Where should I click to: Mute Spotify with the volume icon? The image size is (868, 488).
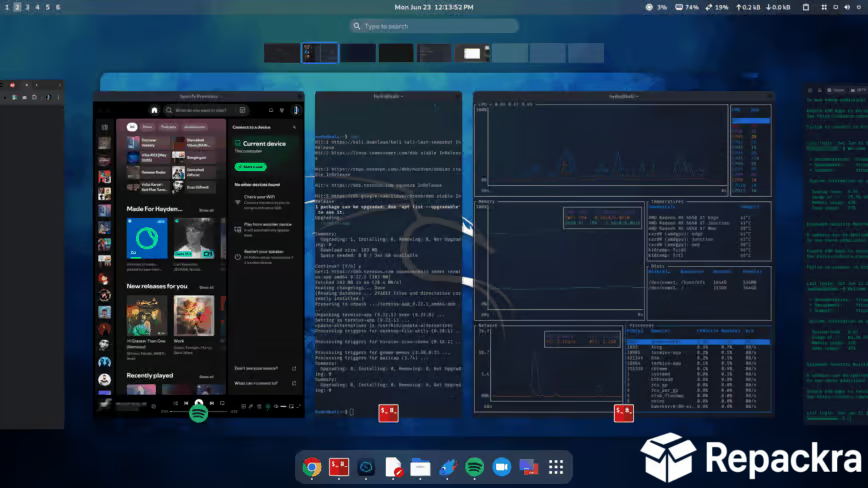coord(276,406)
